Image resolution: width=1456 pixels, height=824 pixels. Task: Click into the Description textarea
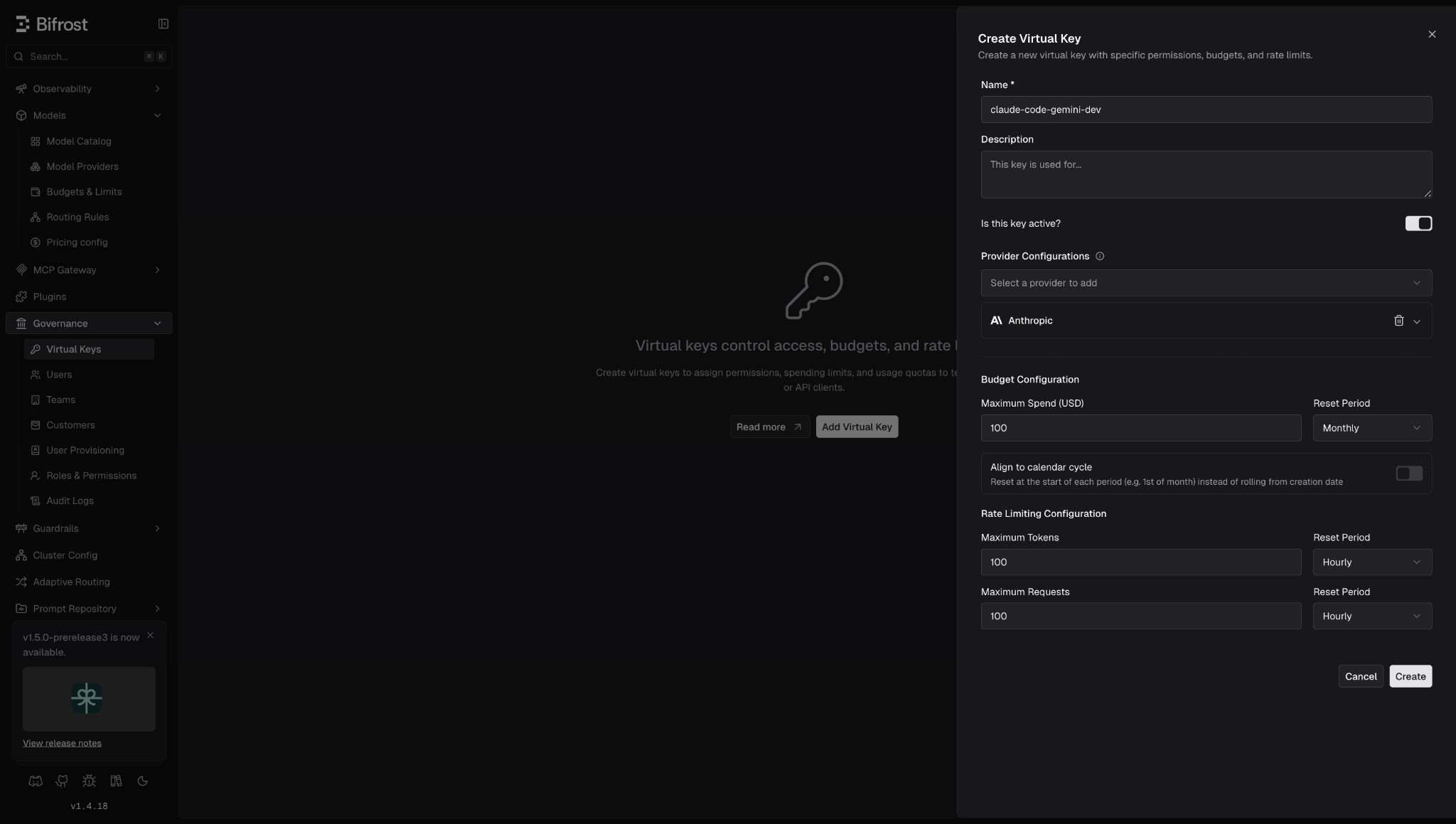(1206, 174)
